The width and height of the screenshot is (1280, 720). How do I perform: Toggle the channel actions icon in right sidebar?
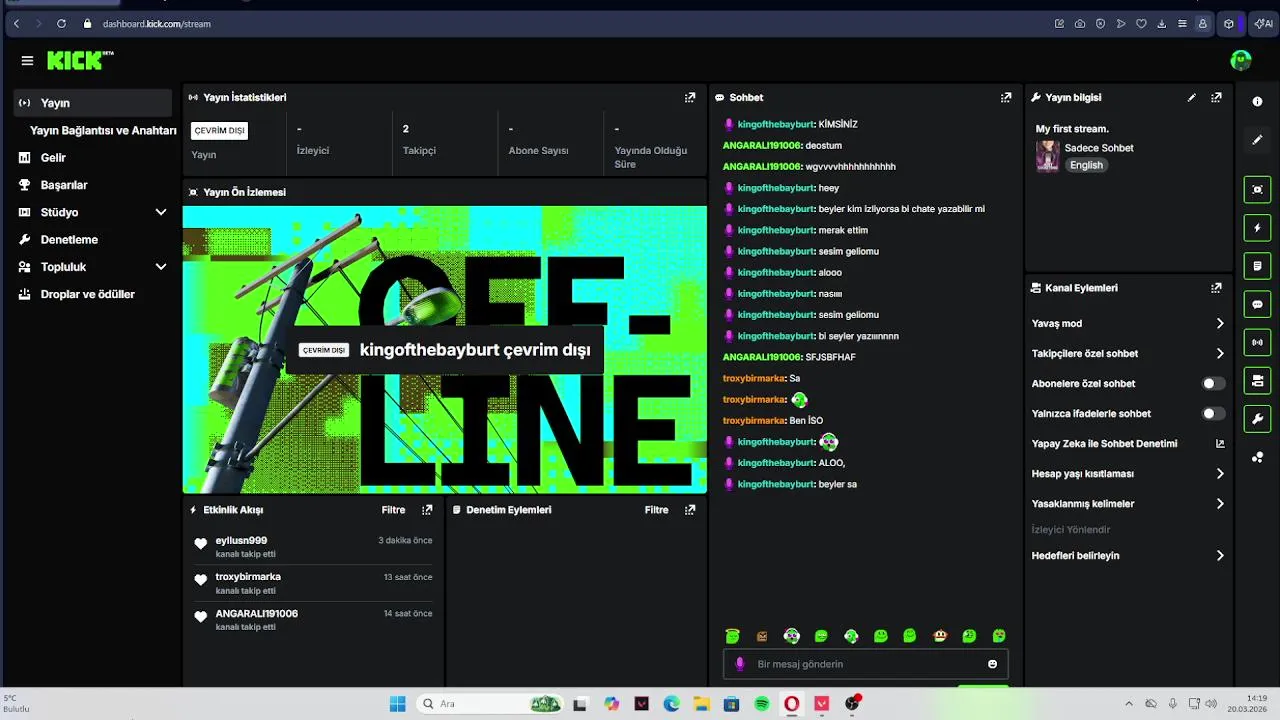tap(1257, 380)
